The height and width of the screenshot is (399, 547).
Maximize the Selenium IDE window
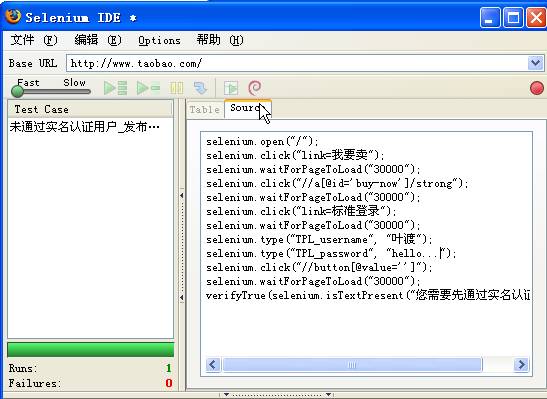[513, 17]
